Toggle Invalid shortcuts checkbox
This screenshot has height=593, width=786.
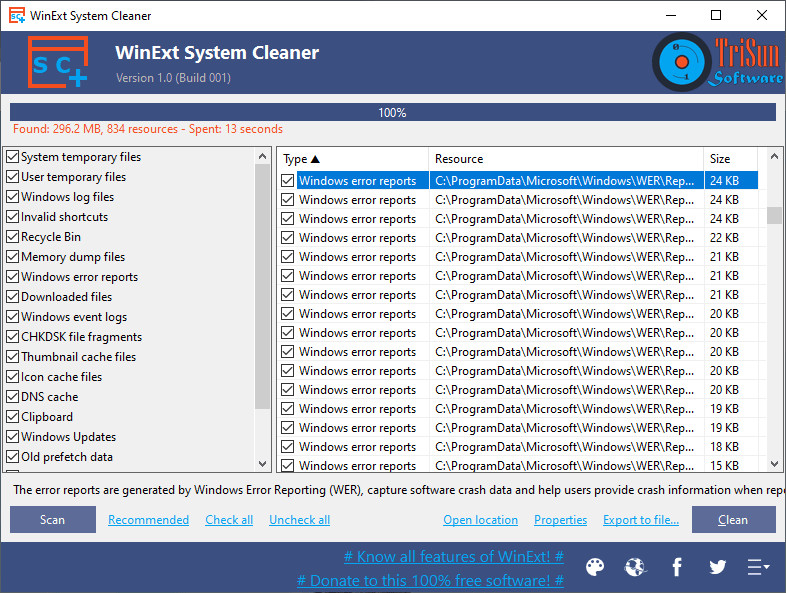click(x=13, y=217)
